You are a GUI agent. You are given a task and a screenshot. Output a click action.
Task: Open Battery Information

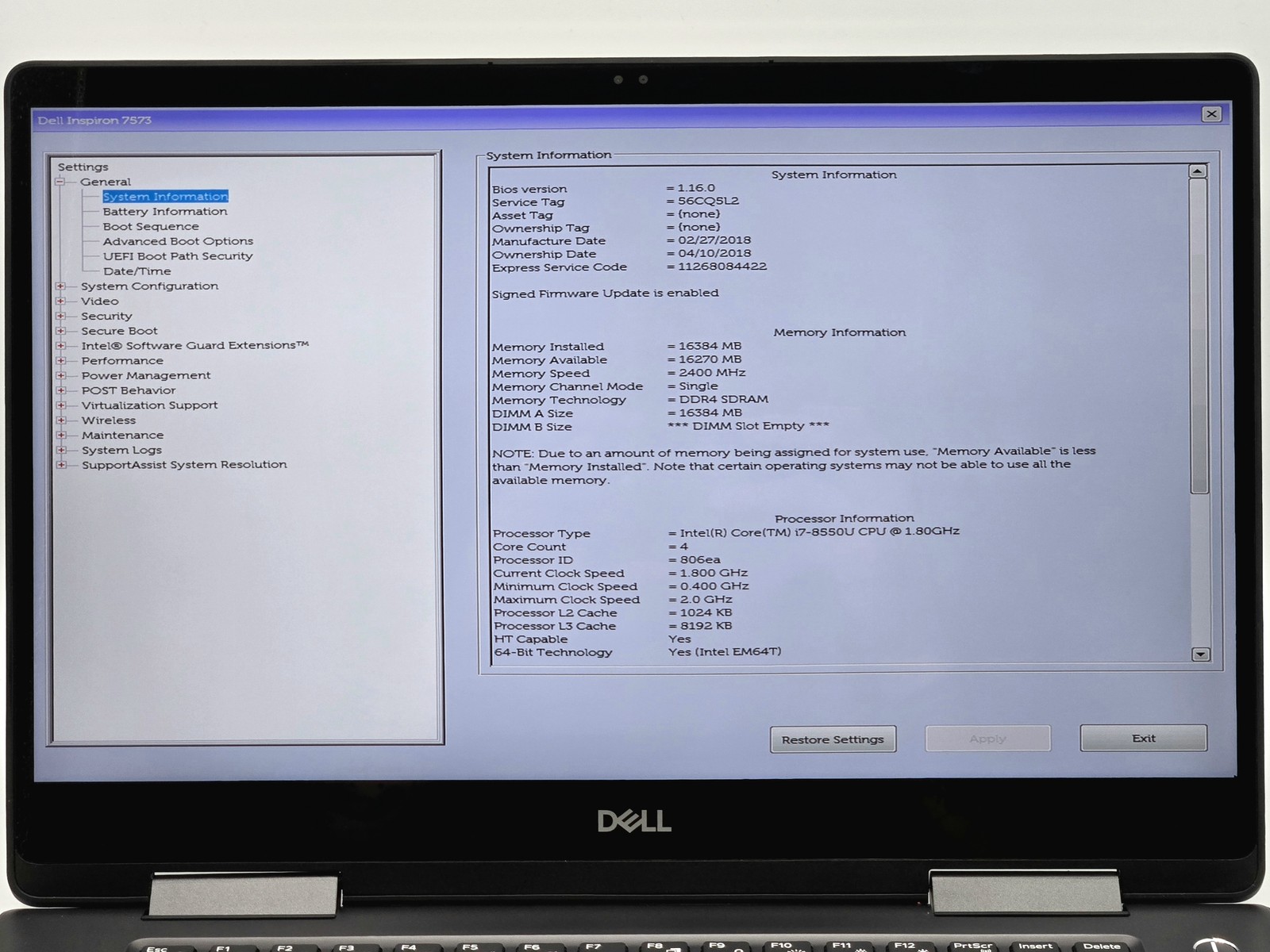(165, 212)
